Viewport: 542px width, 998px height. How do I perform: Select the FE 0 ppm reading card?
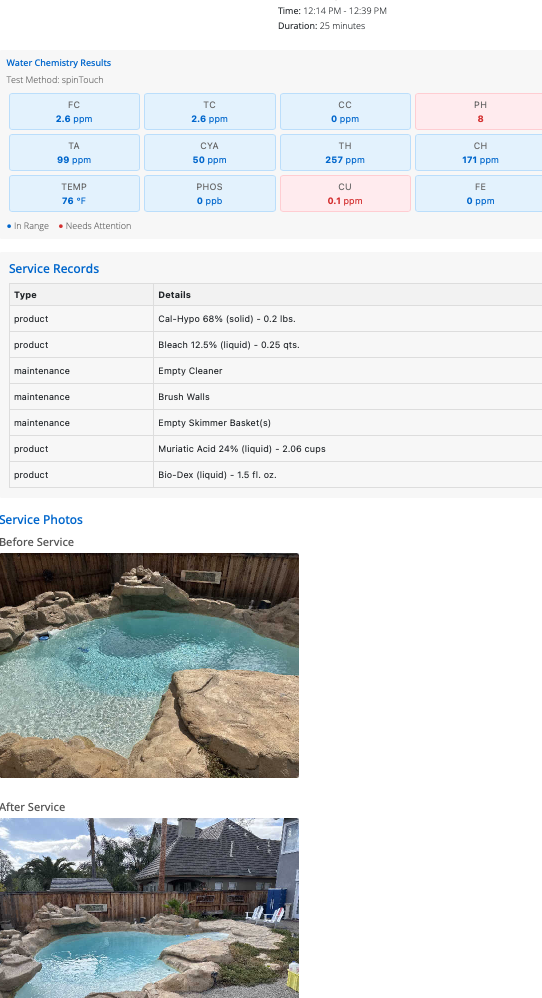coord(479,193)
